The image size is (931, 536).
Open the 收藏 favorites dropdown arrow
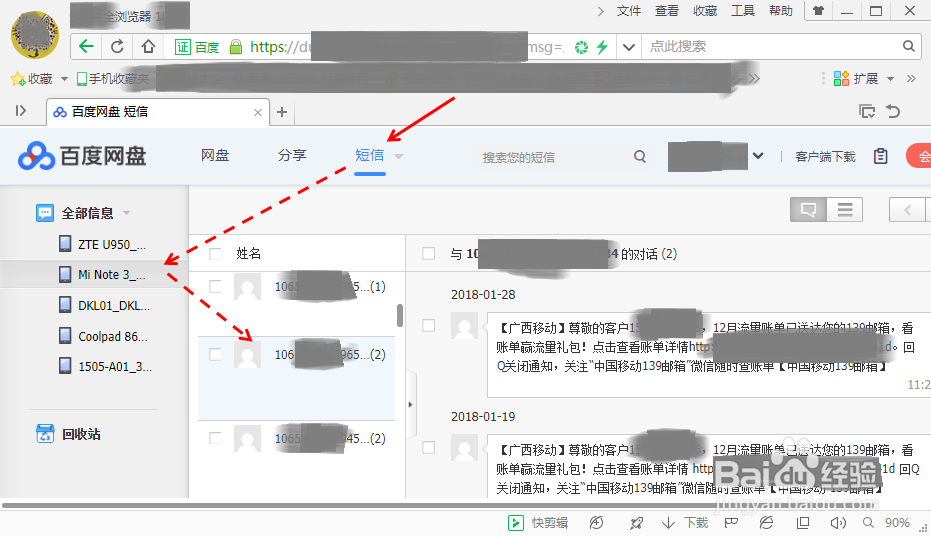(x=64, y=79)
